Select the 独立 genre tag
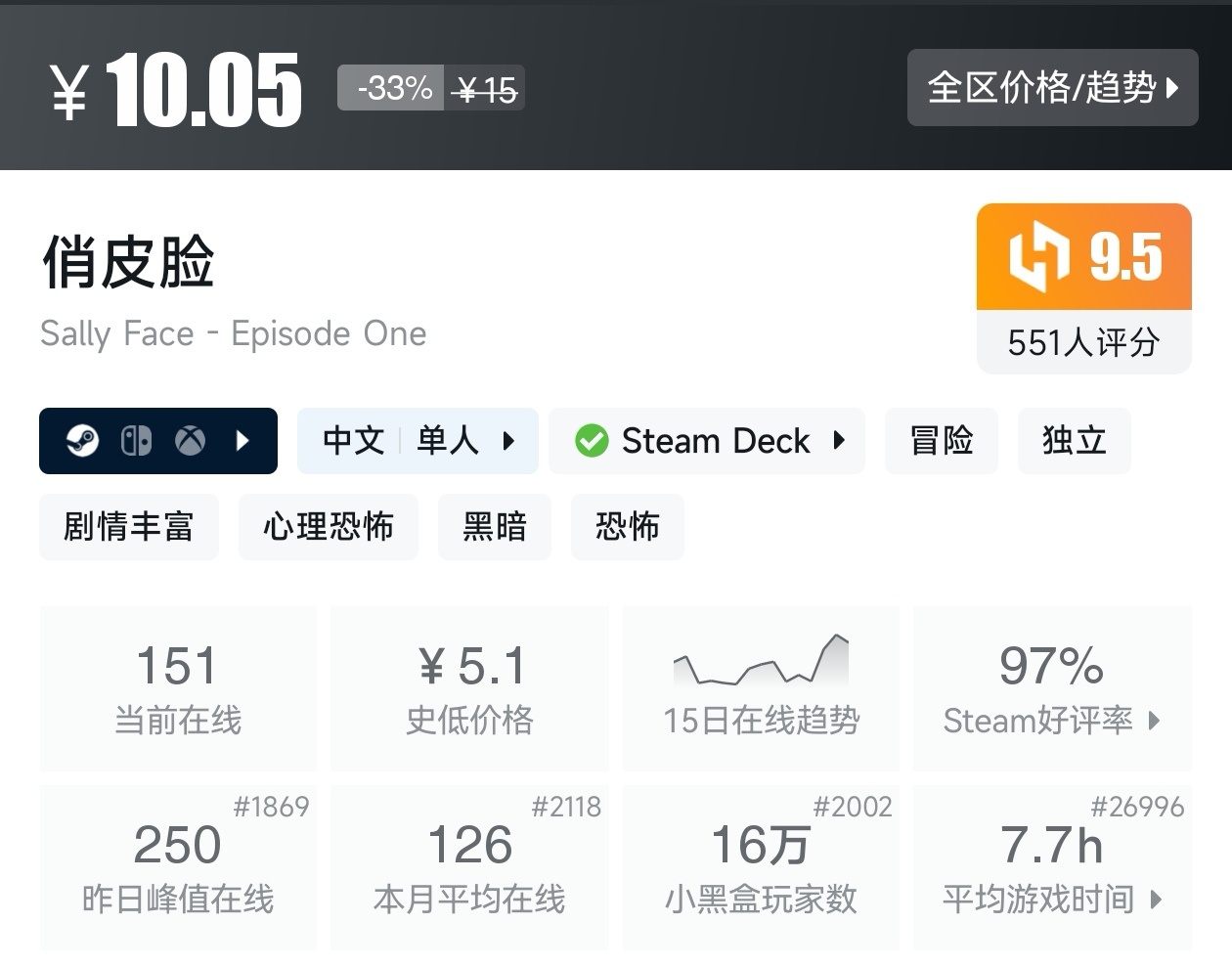 [x=1074, y=441]
